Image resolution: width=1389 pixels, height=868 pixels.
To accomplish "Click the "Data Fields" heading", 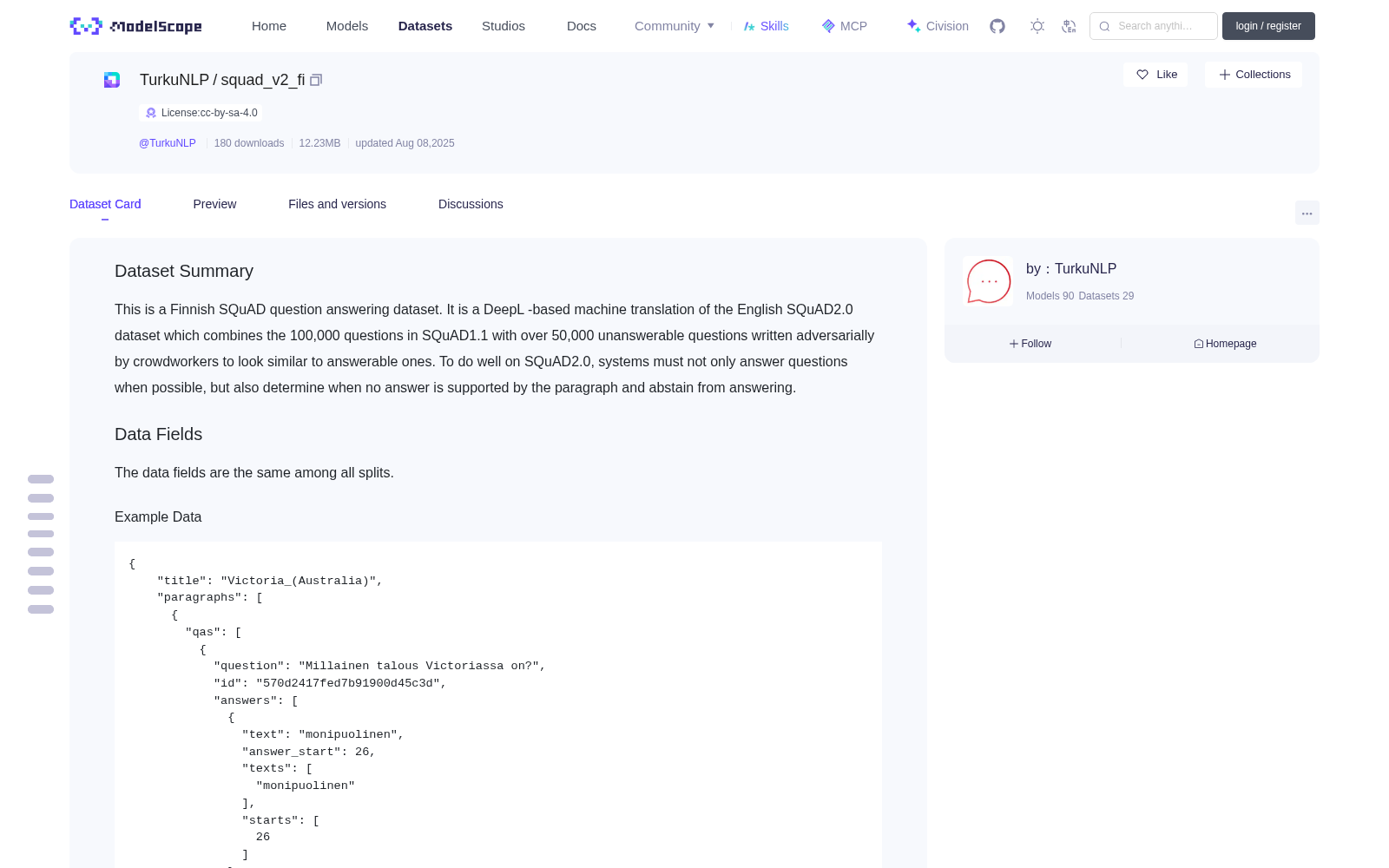I will 158,434.
